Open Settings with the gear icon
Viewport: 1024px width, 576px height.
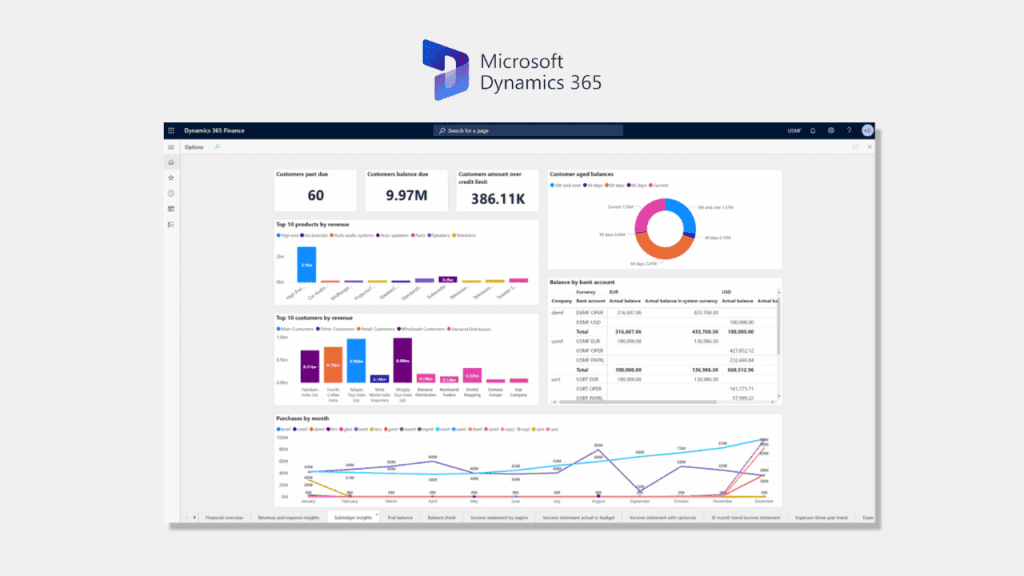pos(831,130)
